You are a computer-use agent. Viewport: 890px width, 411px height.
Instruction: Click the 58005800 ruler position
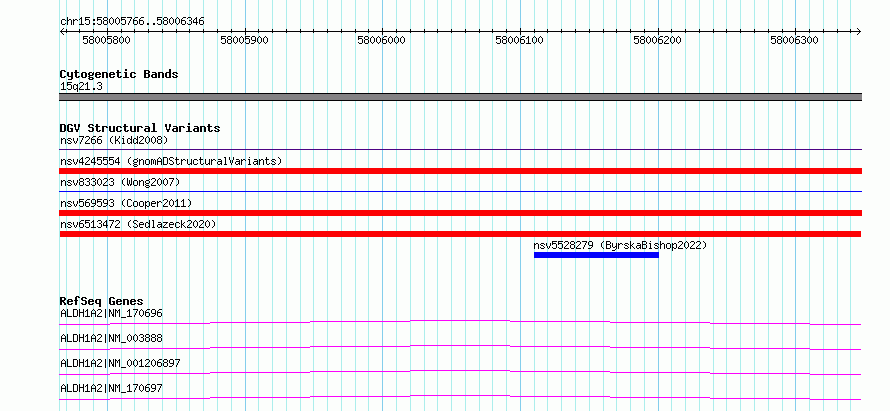(107, 40)
